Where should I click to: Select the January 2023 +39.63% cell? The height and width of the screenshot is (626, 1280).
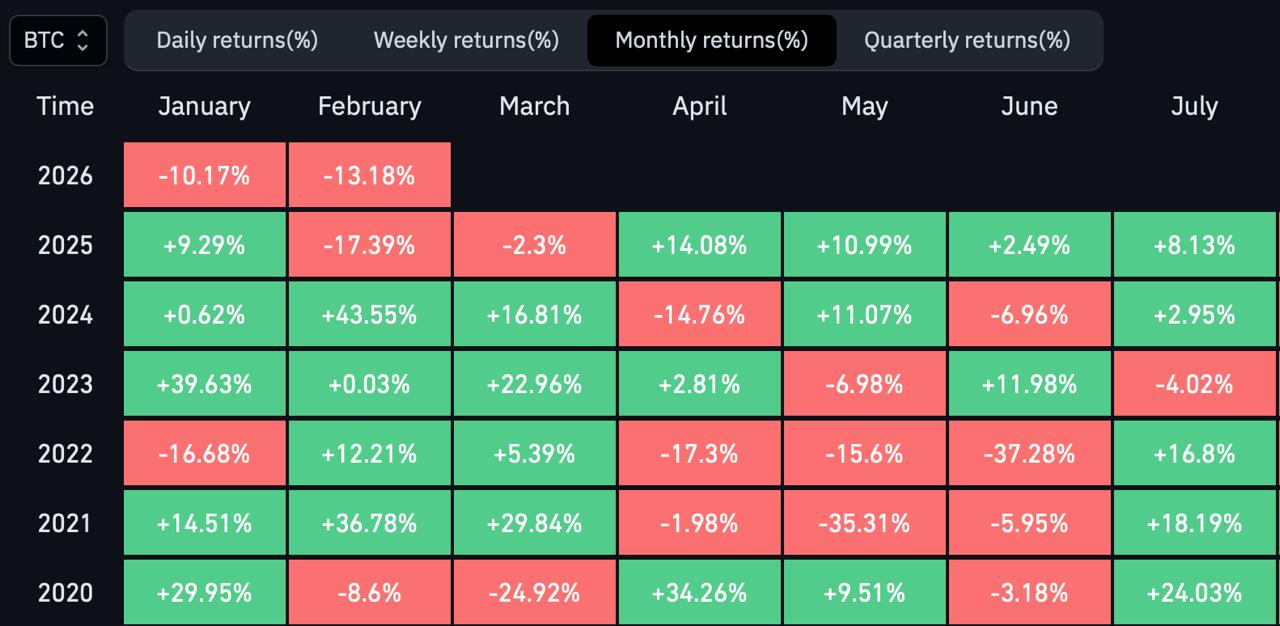204,384
